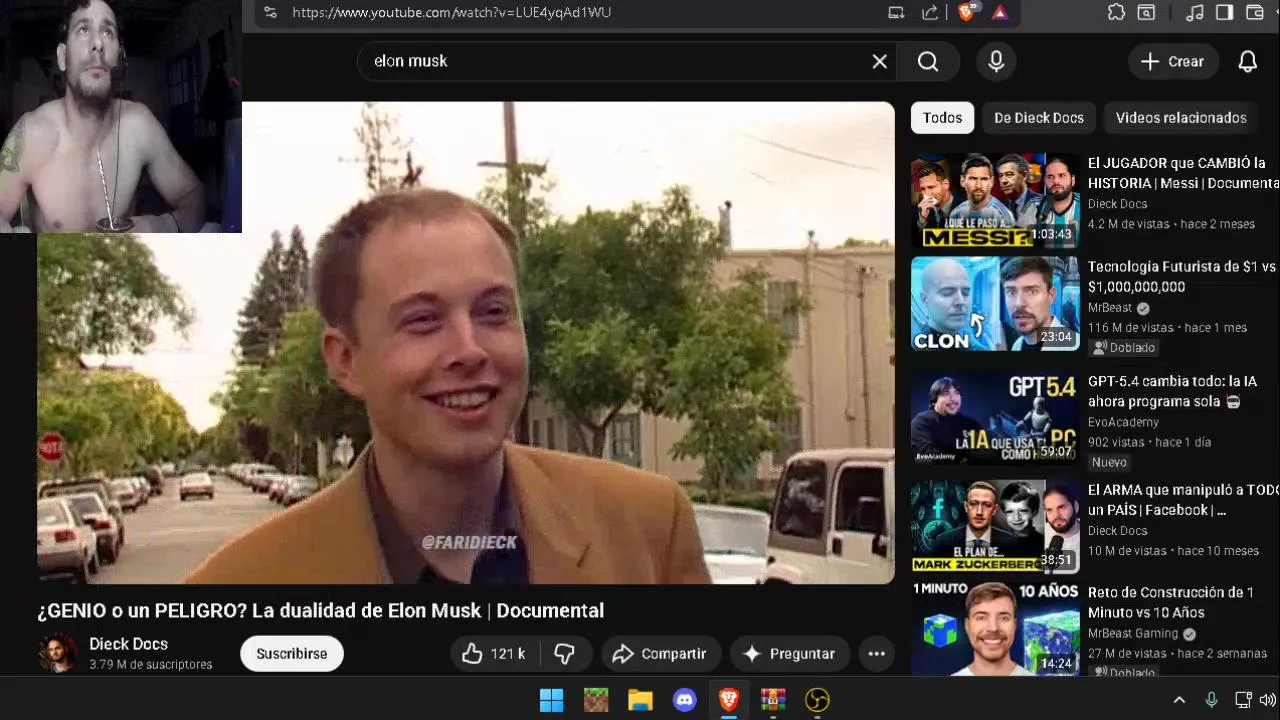Open 1 Minuto vs 10 Años thumbnail

coord(995,630)
